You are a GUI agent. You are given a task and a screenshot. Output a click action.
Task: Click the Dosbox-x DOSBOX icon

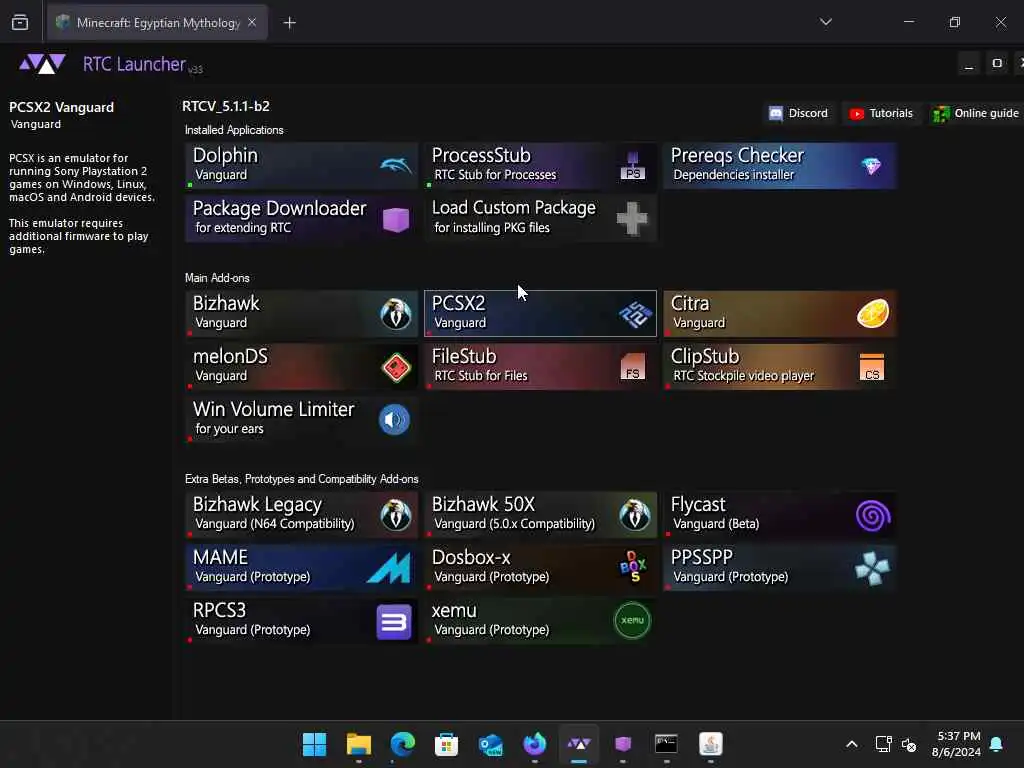tap(633, 567)
